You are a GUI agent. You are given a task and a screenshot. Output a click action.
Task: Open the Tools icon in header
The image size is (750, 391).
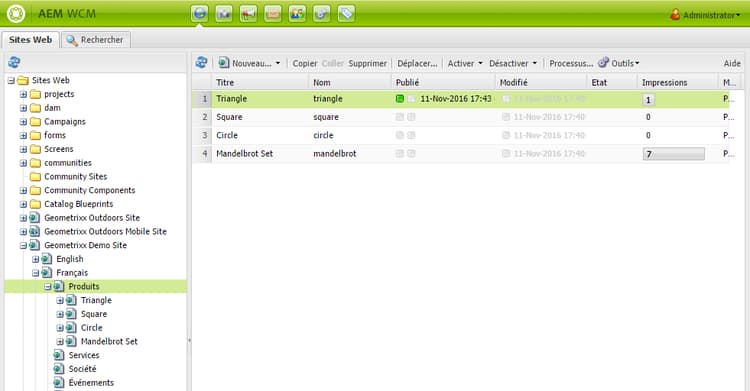pos(321,13)
